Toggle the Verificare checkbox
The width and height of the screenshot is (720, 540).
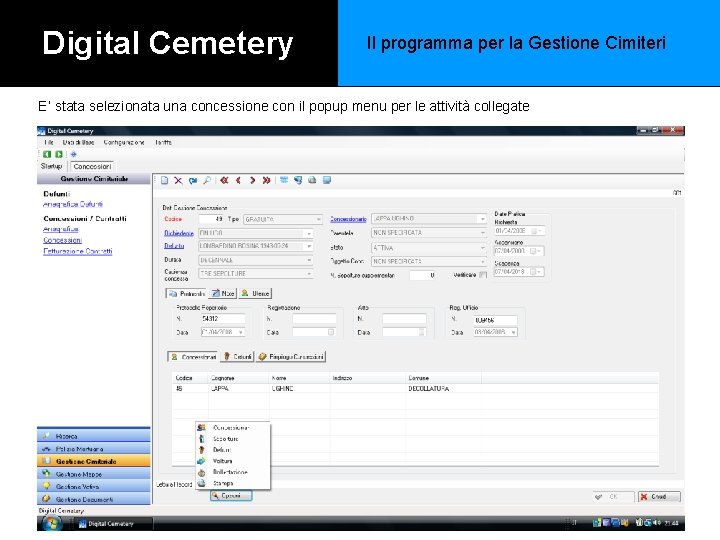coord(483,275)
